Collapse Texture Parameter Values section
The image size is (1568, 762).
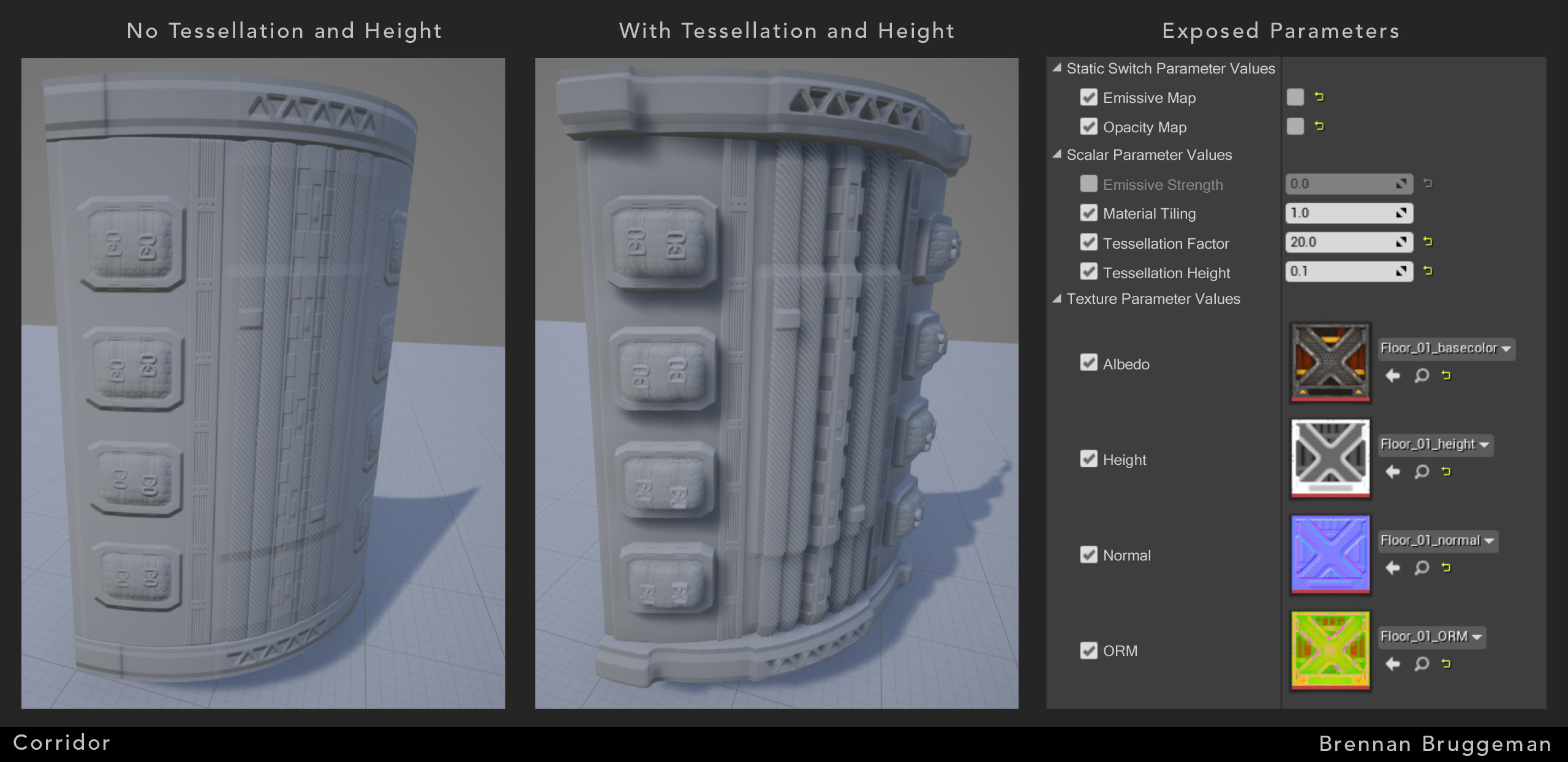point(1057,299)
